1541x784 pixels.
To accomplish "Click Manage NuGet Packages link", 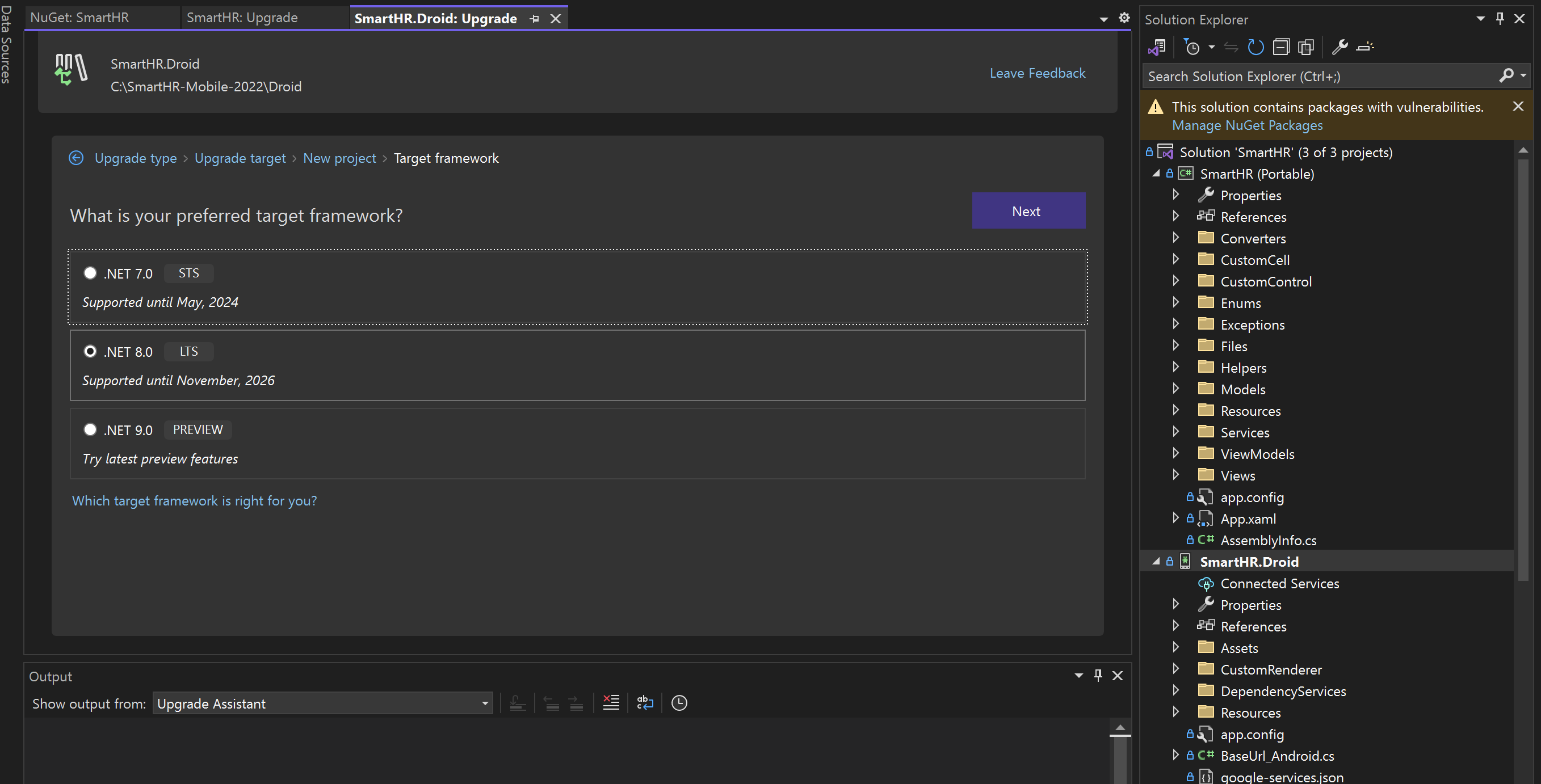I will pyautogui.click(x=1246, y=125).
